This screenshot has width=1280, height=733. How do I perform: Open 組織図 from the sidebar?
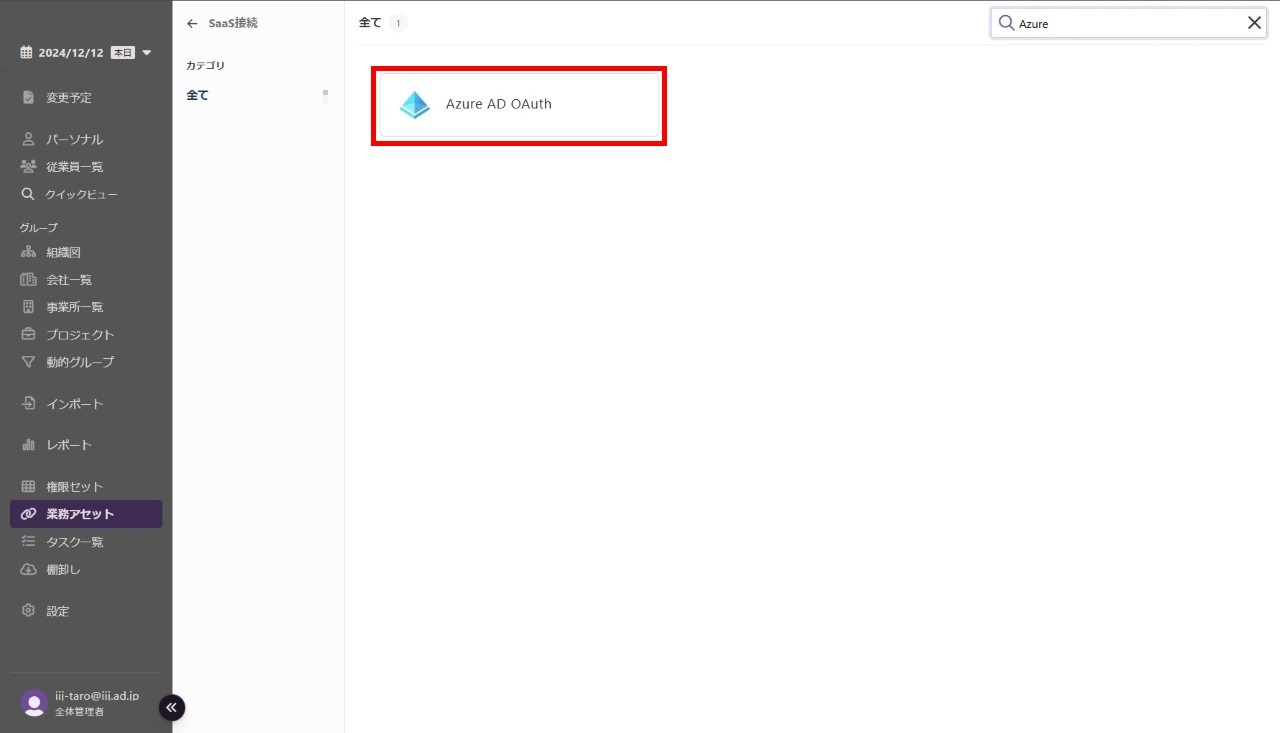tap(63, 252)
